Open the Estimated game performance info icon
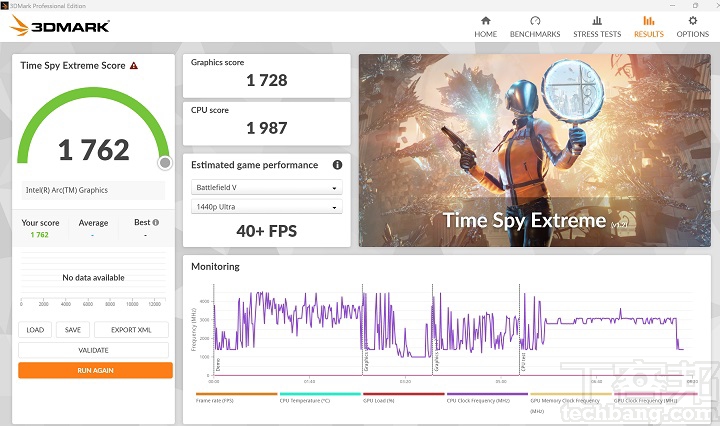The height and width of the screenshot is (426, 720). point(338,165)
